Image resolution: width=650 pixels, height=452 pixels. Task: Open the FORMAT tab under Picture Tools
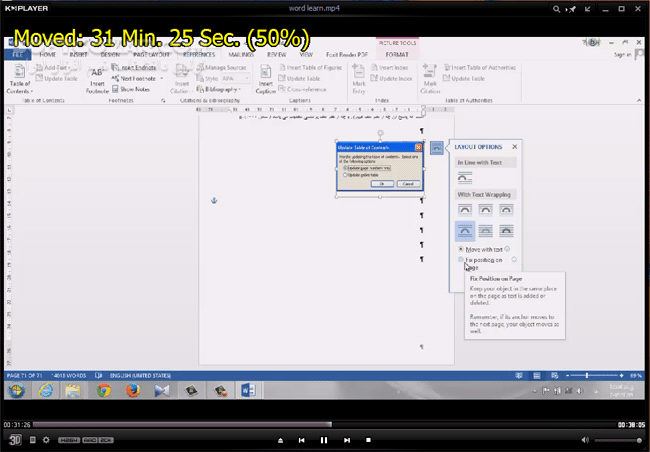tap(396, 55)
